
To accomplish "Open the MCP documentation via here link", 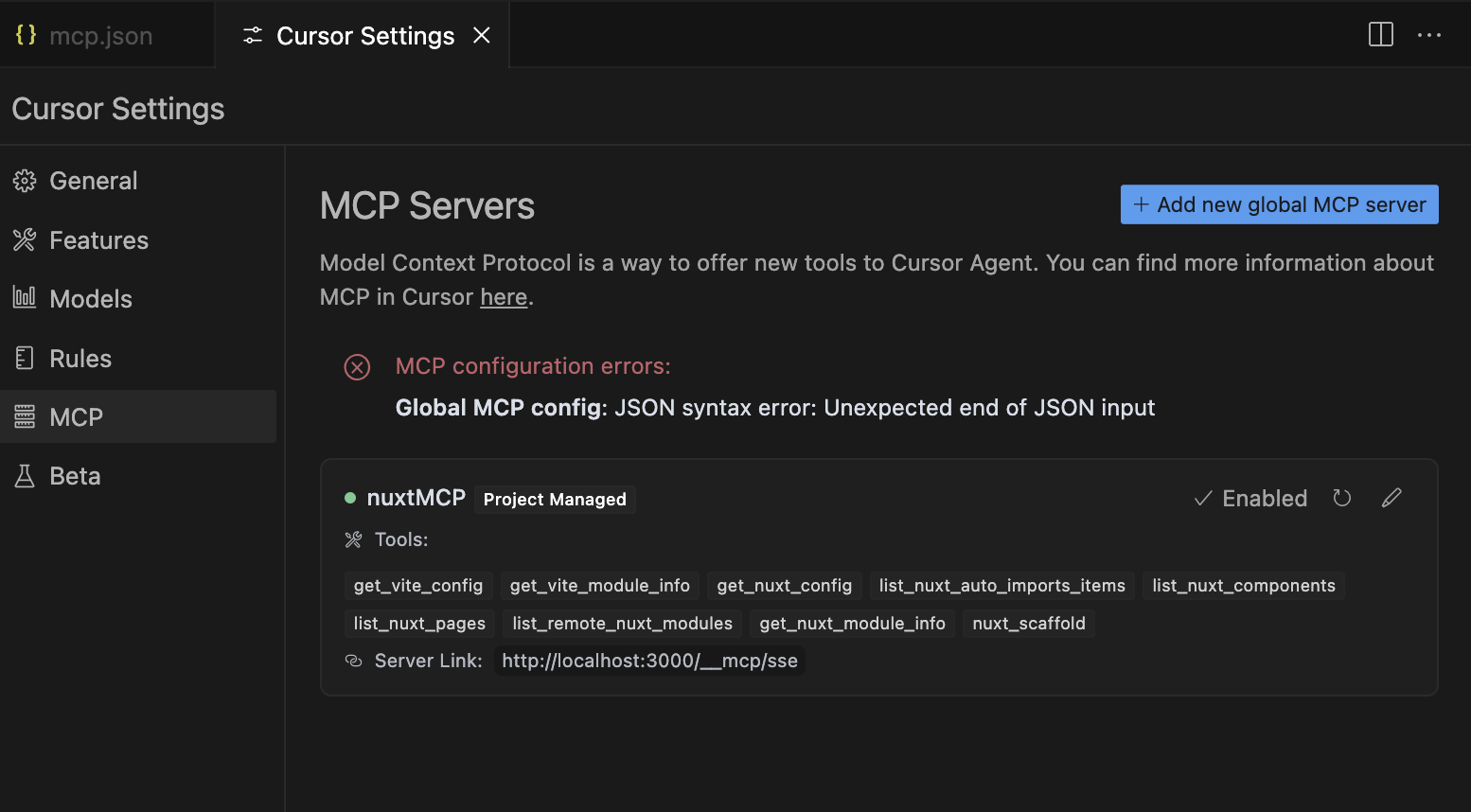I will [503, 296].
